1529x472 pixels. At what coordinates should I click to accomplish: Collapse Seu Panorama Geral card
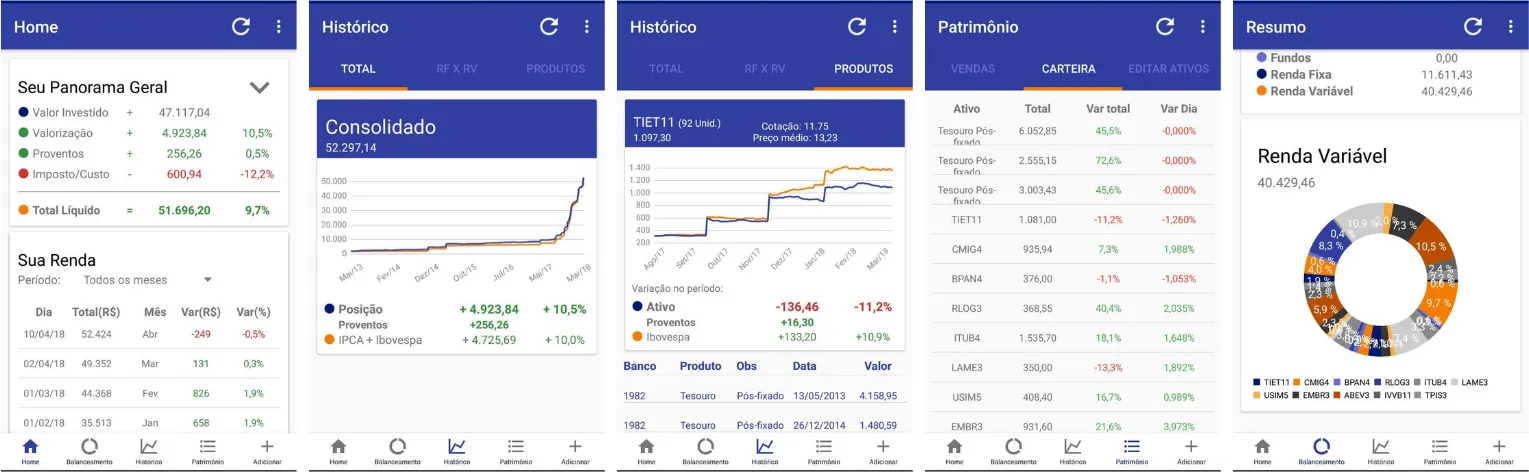click(260, 87)
